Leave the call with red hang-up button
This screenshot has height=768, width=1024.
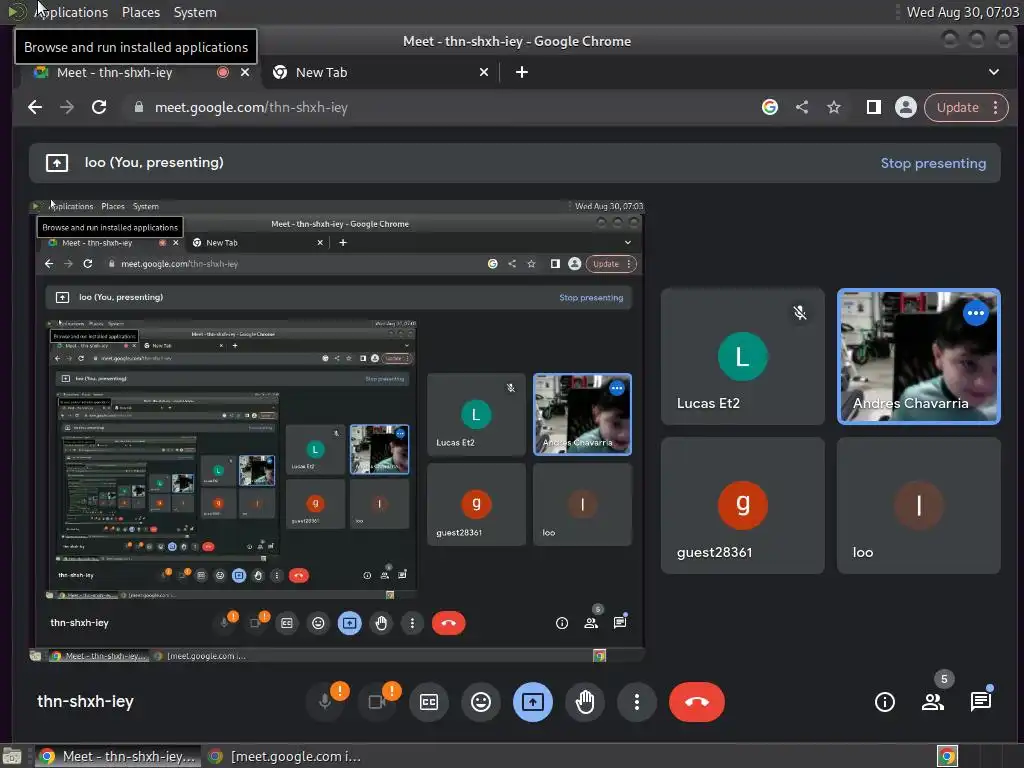[697, 702]
